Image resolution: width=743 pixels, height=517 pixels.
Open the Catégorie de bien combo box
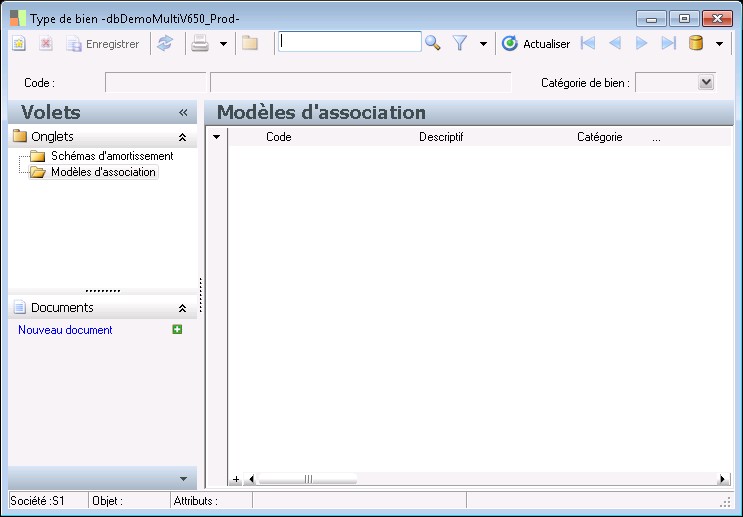pyautogui.click(x=706, y=82)
